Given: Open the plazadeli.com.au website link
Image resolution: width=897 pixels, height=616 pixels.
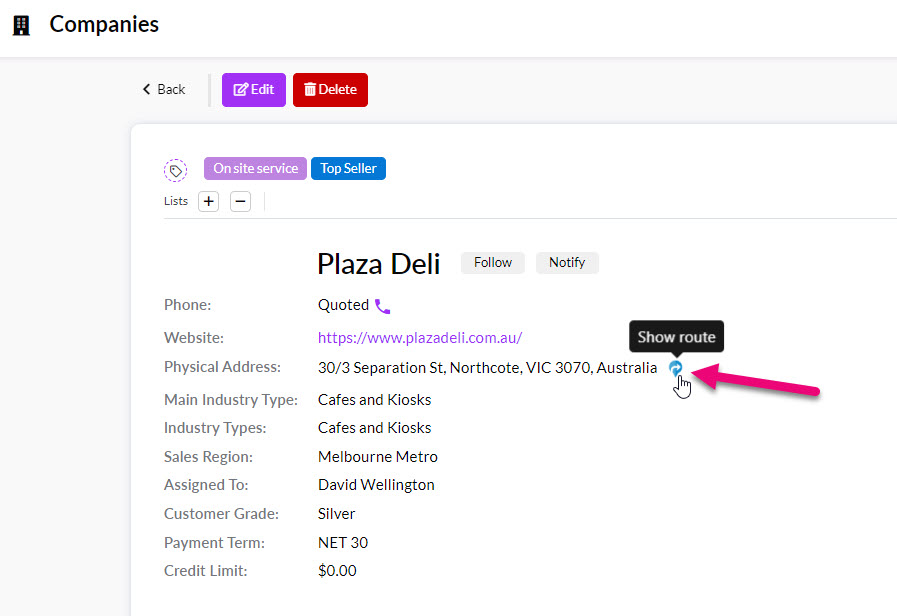Looking at the screenshot, I should pos(420,337).
